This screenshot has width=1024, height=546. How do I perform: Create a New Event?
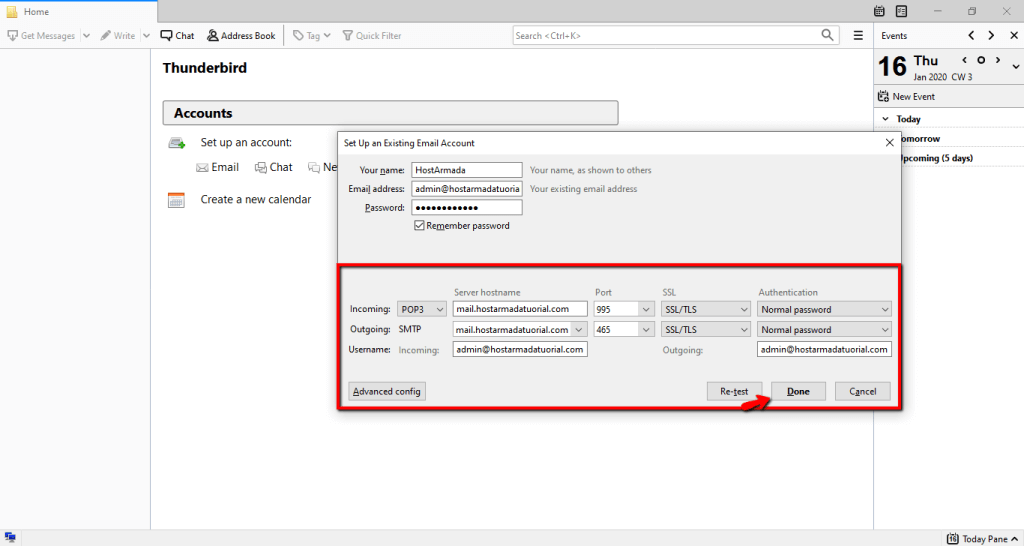906,97
